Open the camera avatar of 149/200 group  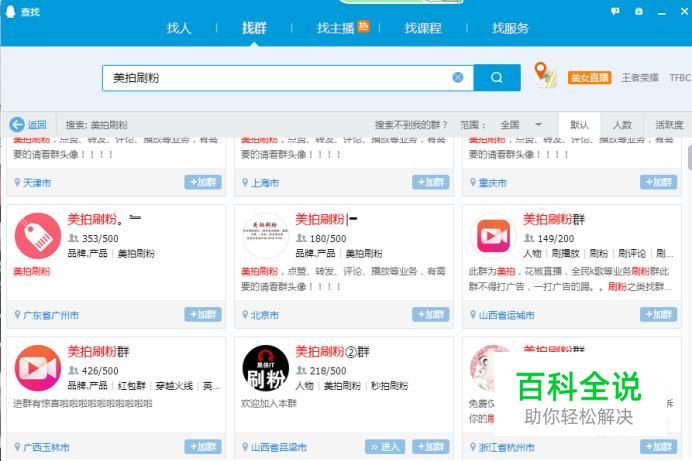click(x=493, y=236)
